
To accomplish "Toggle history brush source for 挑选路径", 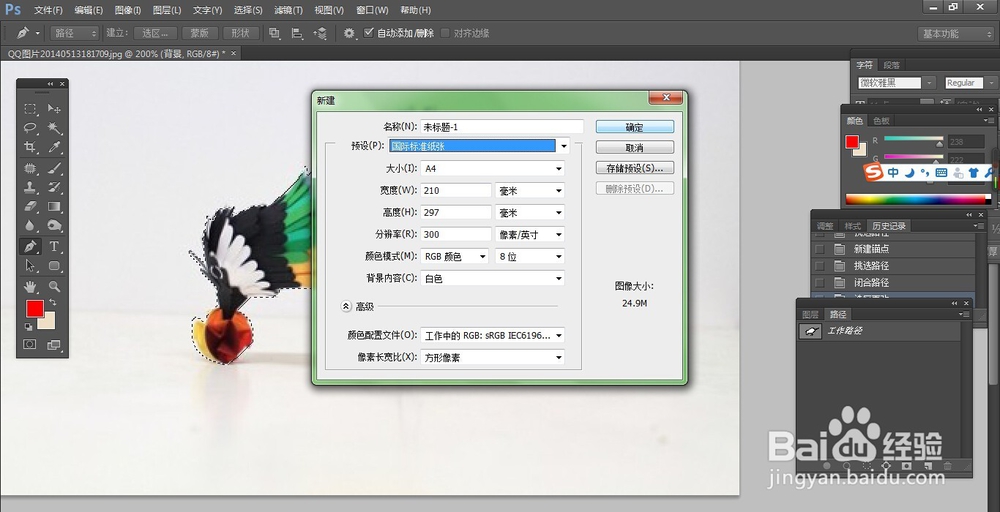I will (x=820, y=266).
